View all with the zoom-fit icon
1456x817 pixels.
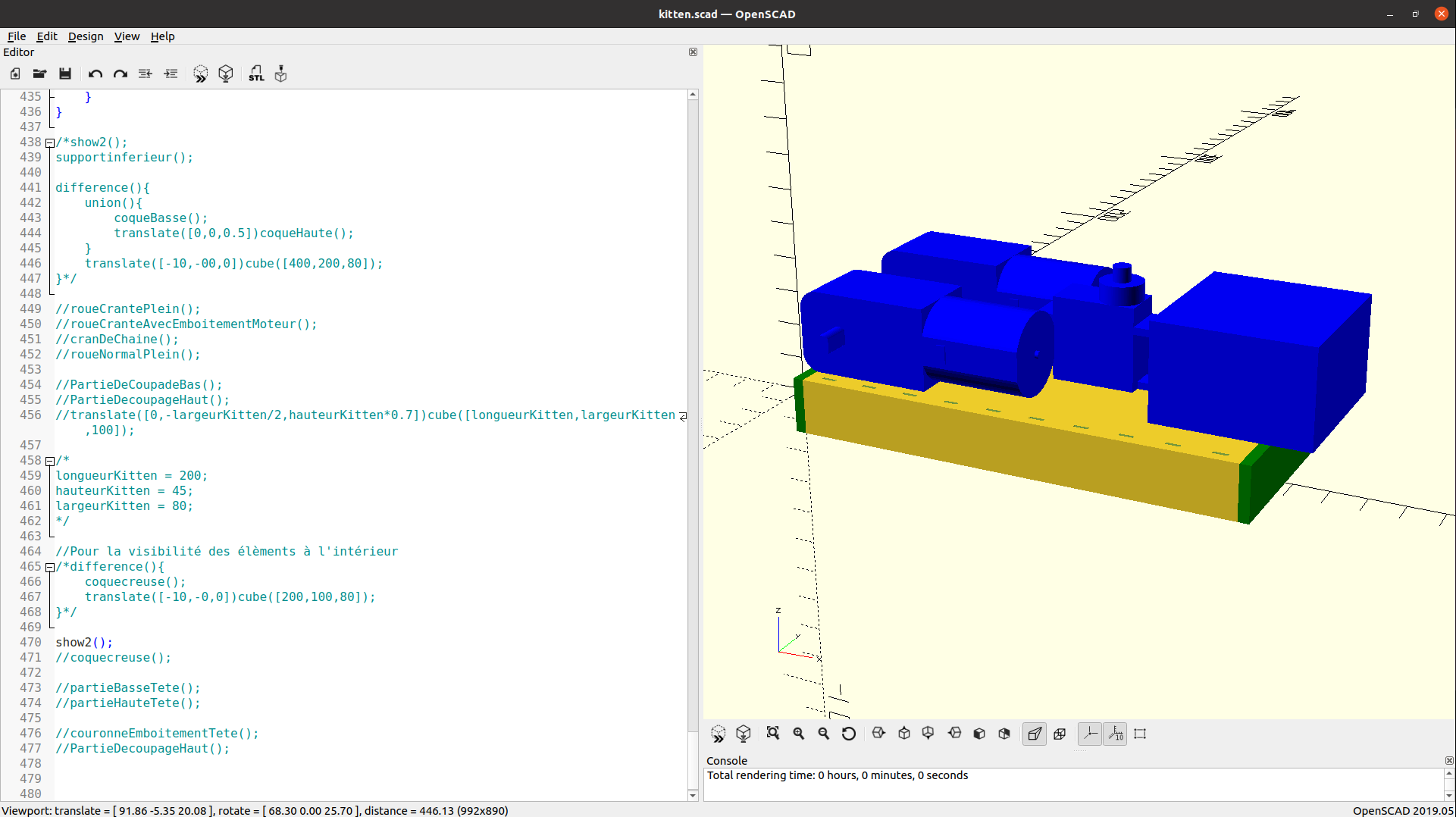(x=773, y=734)
